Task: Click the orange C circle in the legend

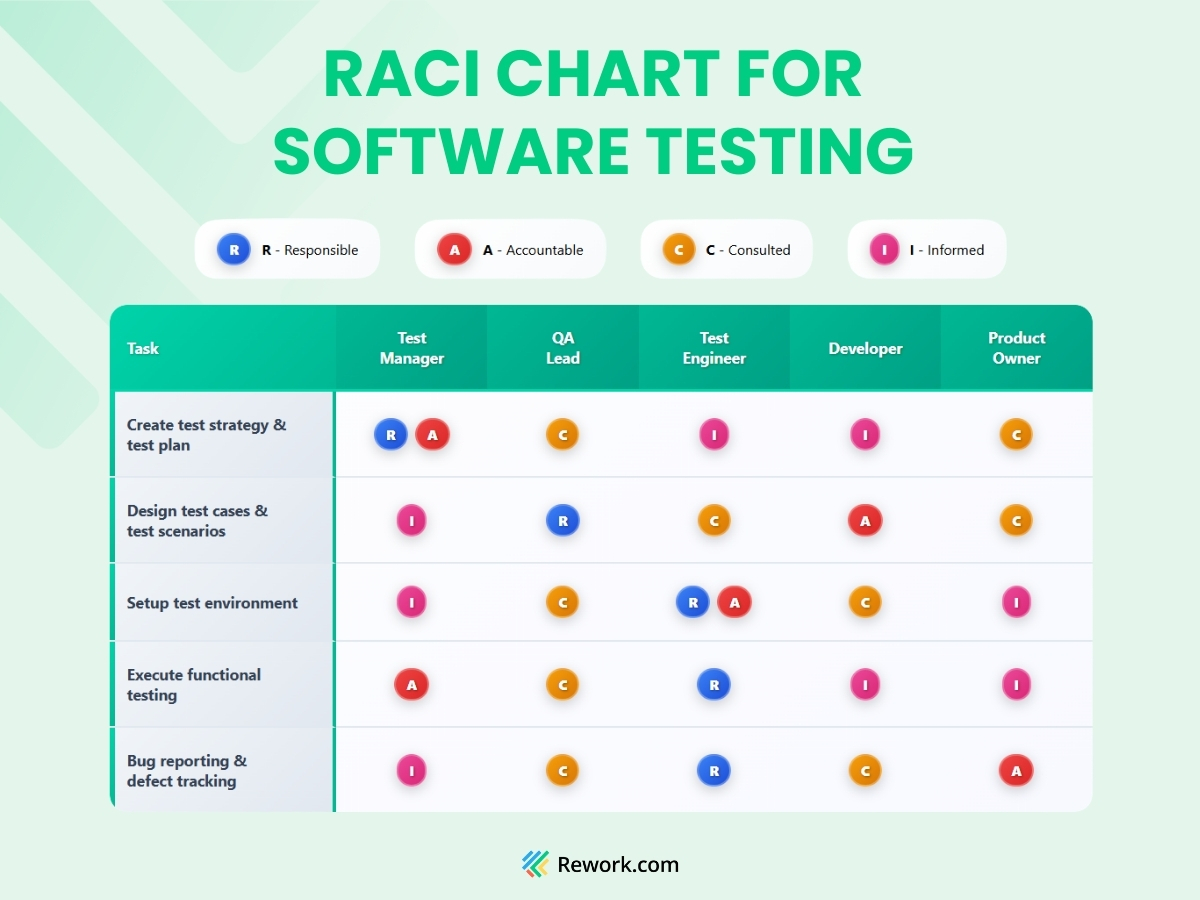Action: [x=679, y=250]
